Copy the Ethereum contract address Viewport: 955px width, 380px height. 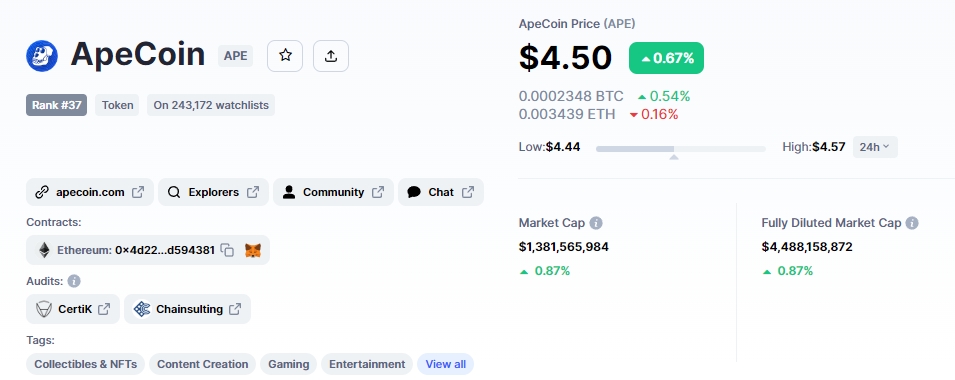click(x=227, y=250)
